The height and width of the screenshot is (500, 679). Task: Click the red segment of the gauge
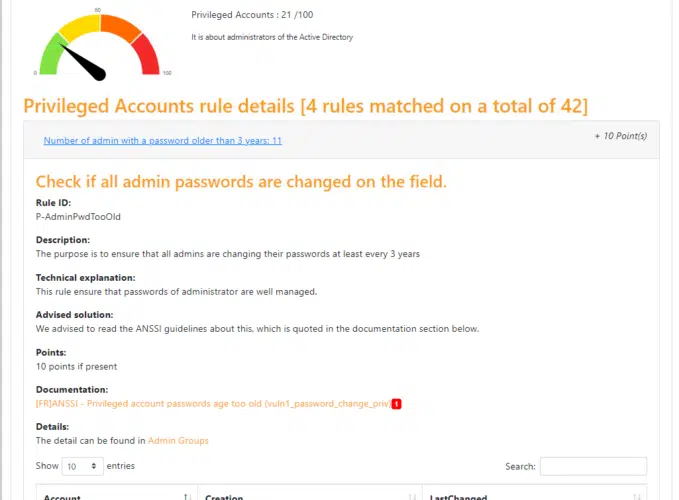[148, 56]
